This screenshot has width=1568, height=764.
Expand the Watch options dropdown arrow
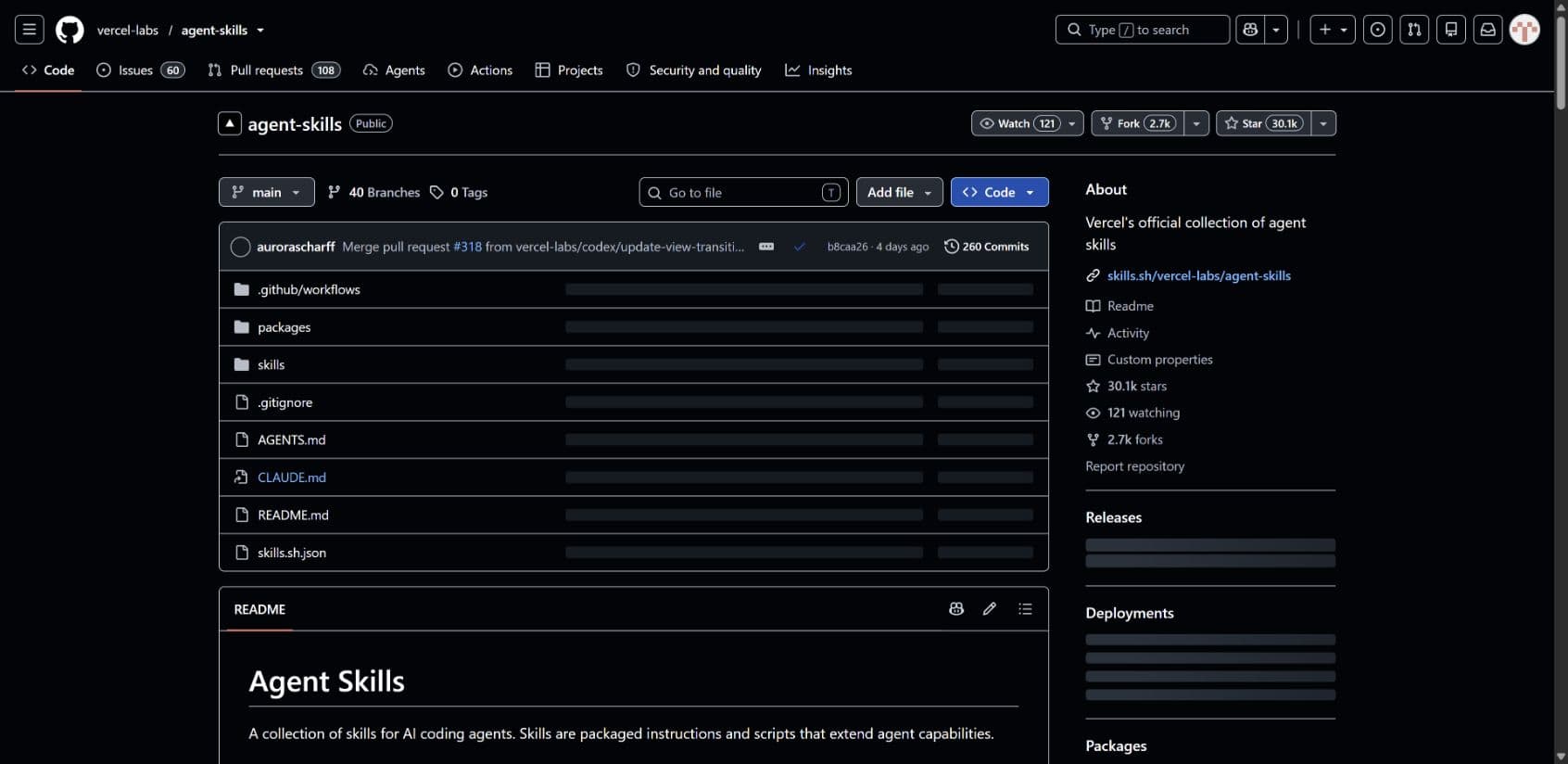[1073, 123]
